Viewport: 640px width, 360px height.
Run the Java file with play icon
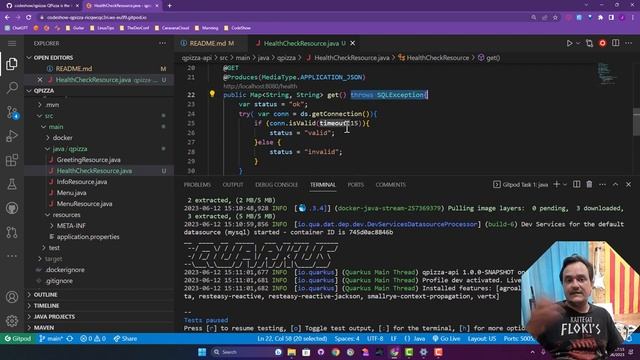(569, 43)
